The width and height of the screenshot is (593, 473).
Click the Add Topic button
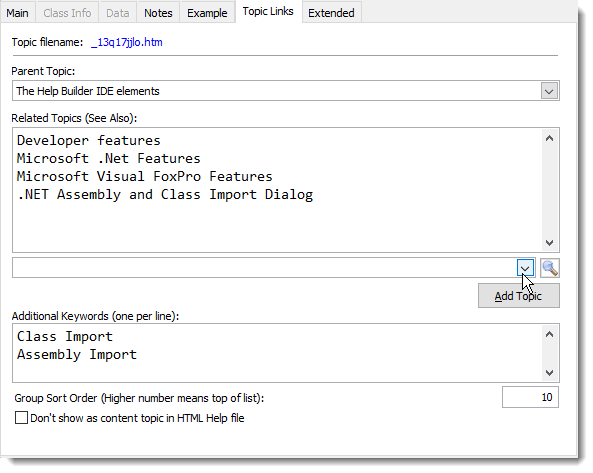point(518,296)
